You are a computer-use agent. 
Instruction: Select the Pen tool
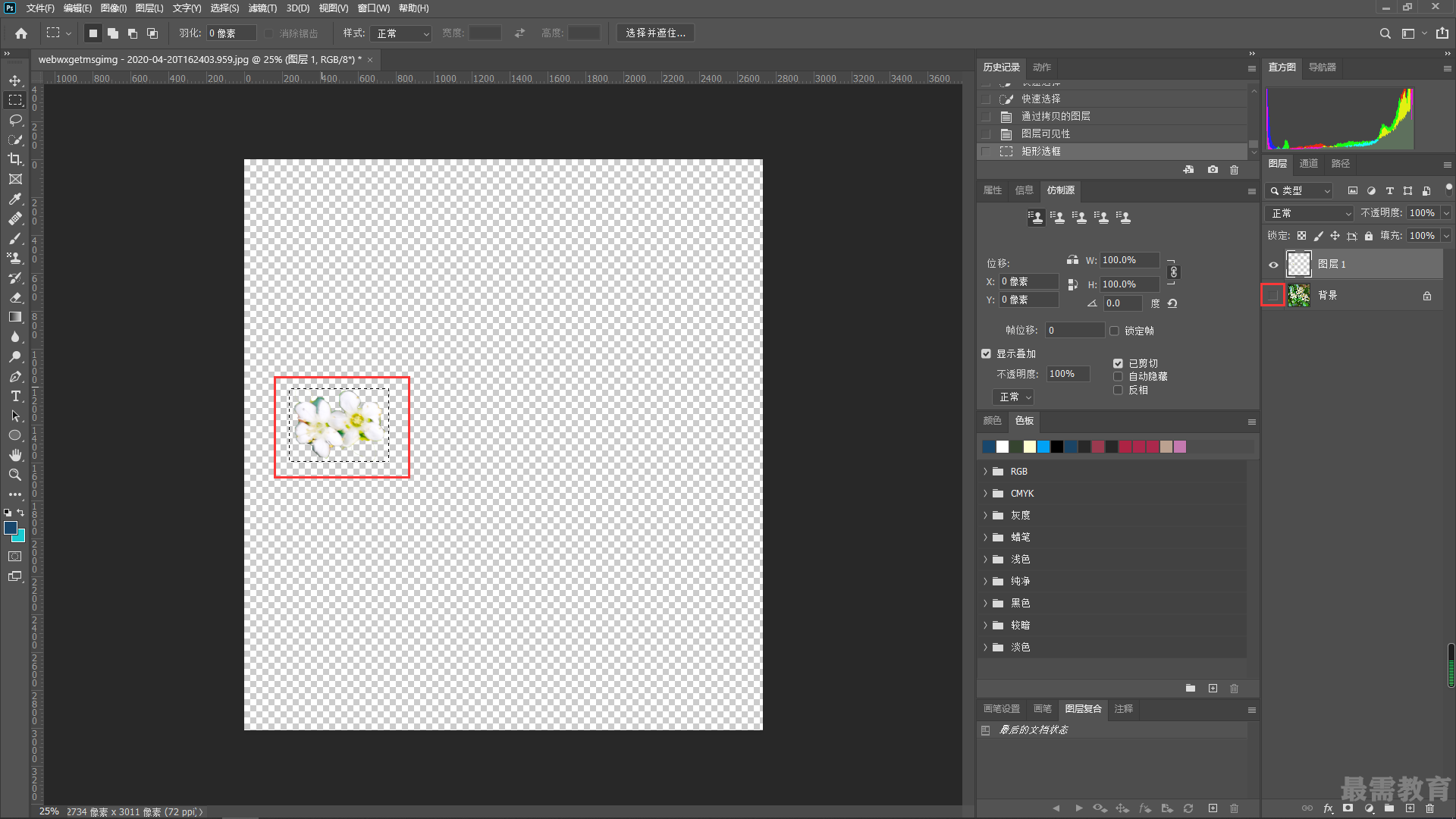click(x=15, y=376)
